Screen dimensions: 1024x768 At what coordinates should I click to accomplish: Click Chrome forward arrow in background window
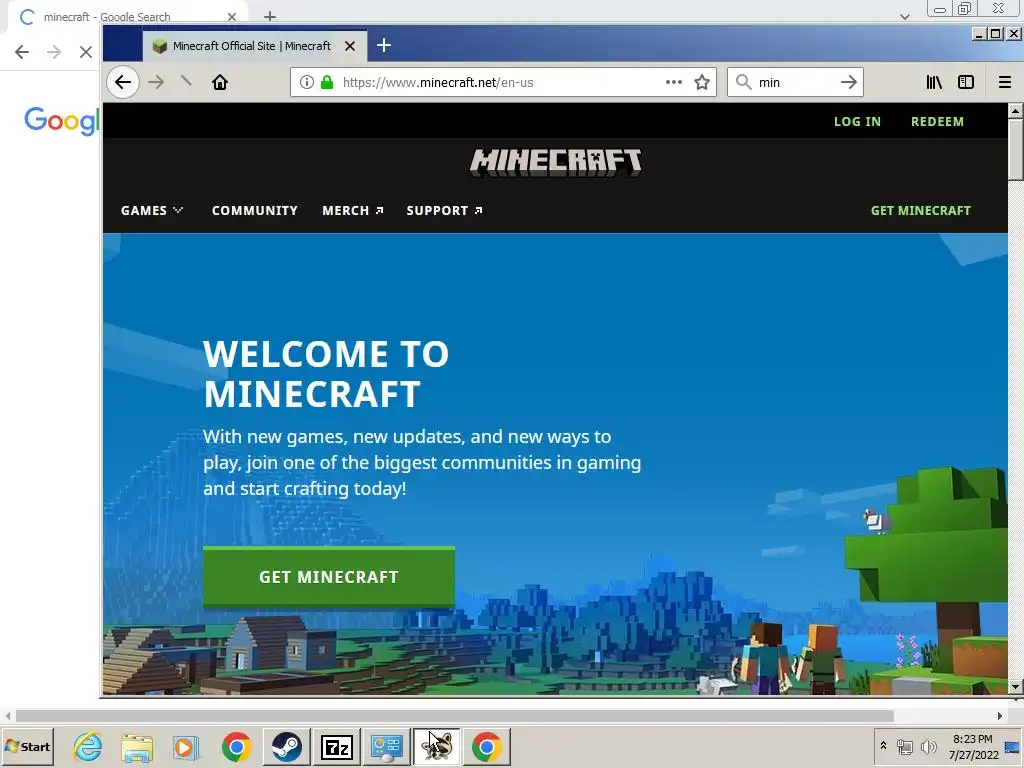(x=54, y=52)
